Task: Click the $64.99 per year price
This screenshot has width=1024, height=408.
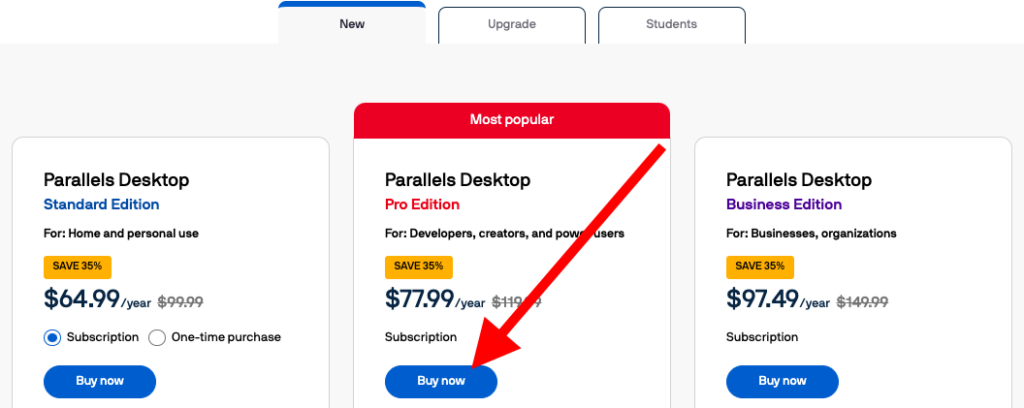Action: point(82,299)
